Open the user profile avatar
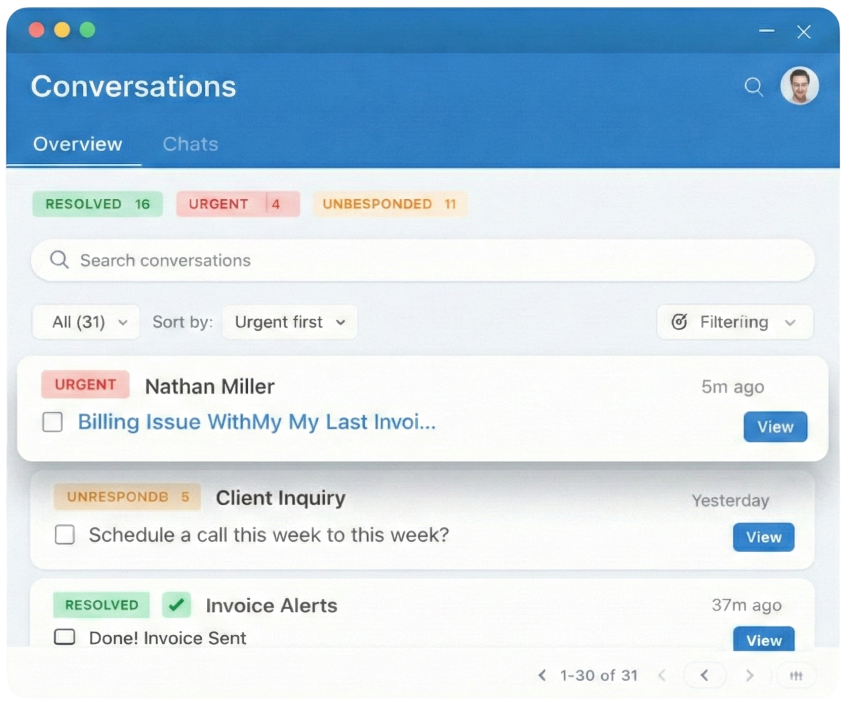The height and width of the screenshot is (704, 842). coord(799,86)
